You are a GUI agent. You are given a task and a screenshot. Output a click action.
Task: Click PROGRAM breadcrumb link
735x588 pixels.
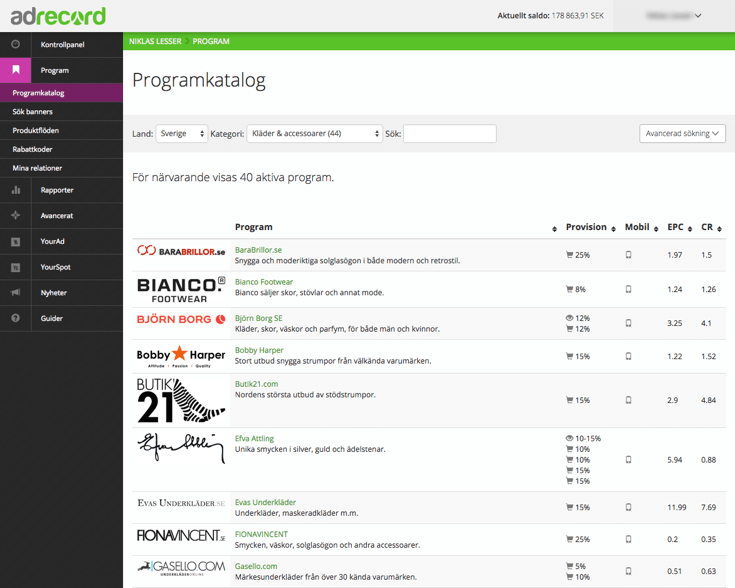(x=211, y=41)
